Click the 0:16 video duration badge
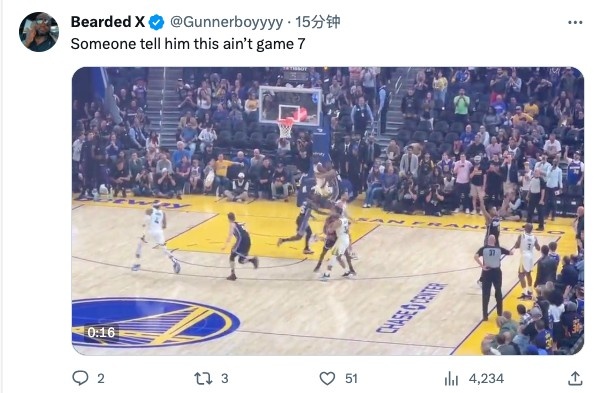The width and height of the screenshot is (597, 393). [101, 332]
